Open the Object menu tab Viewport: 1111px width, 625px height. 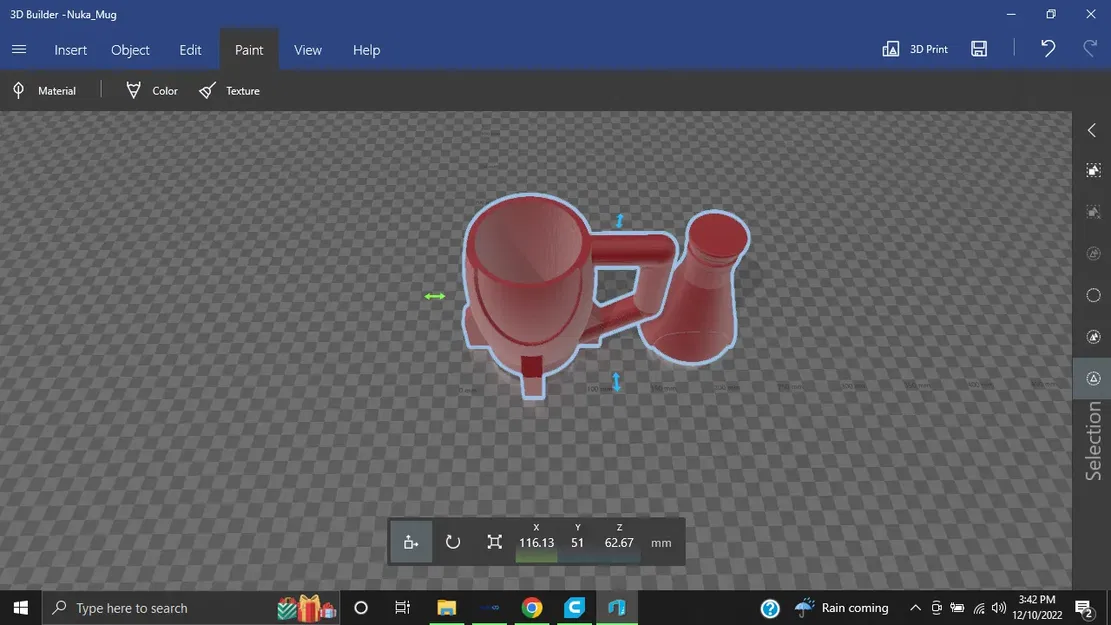point(130,50)
